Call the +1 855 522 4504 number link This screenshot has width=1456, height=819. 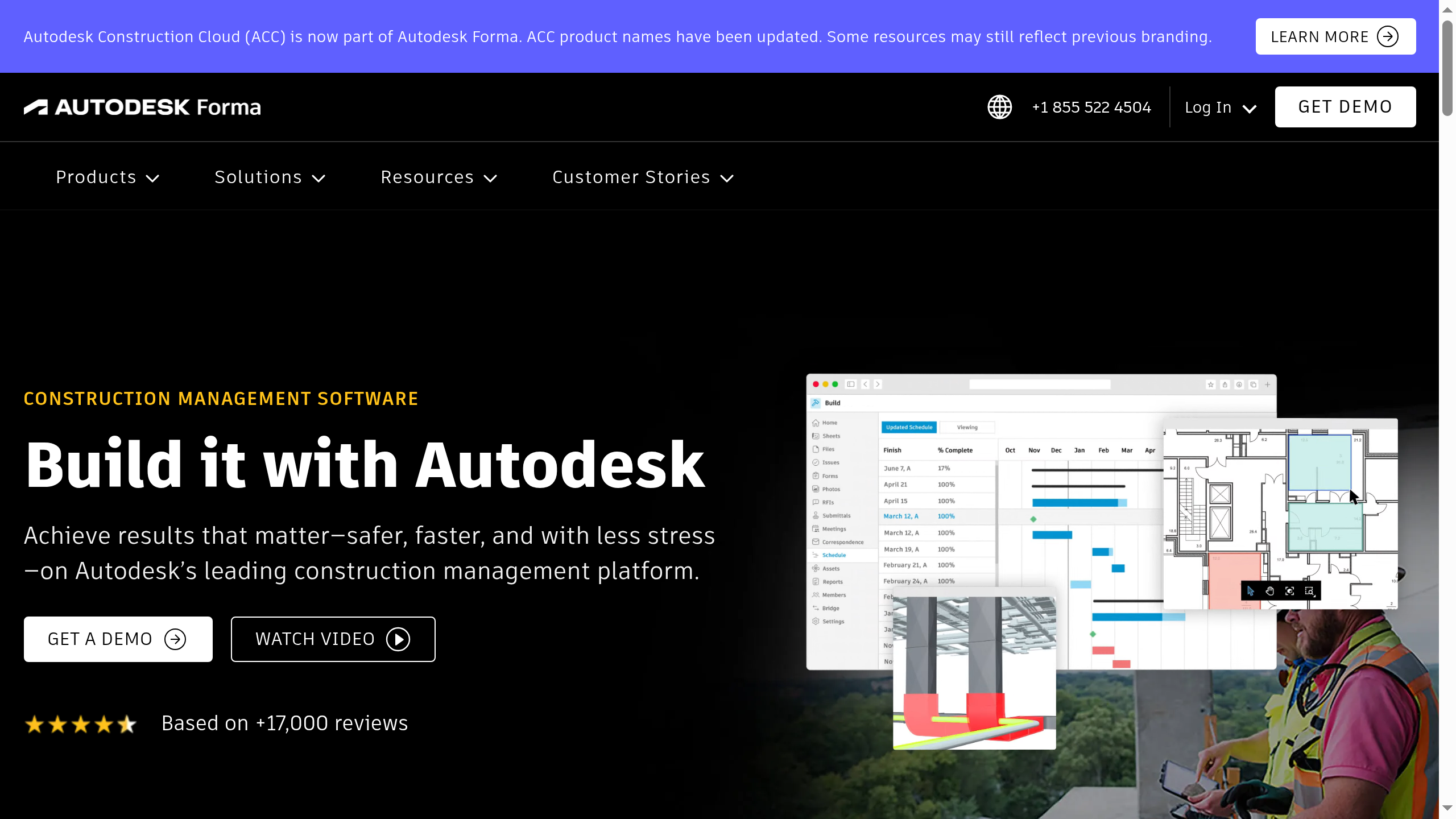tap(1091, 107)
